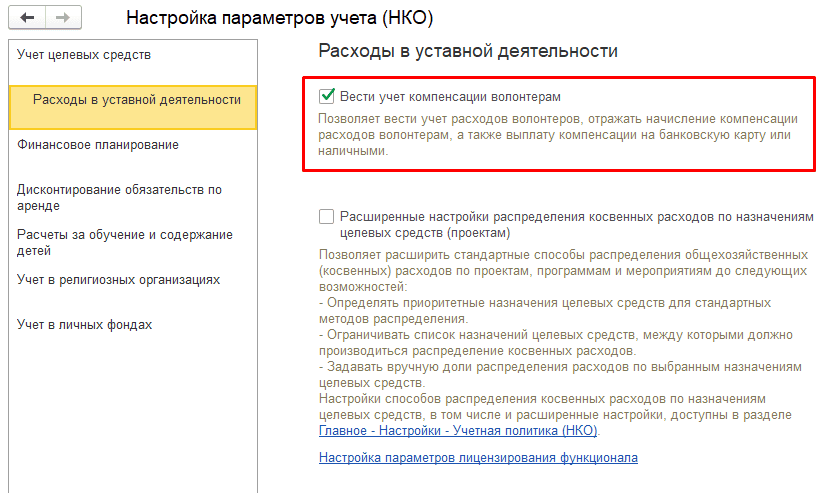Open the 'Учет в личных фондах' section
828x493 pixels.
(x=84, y=325)
